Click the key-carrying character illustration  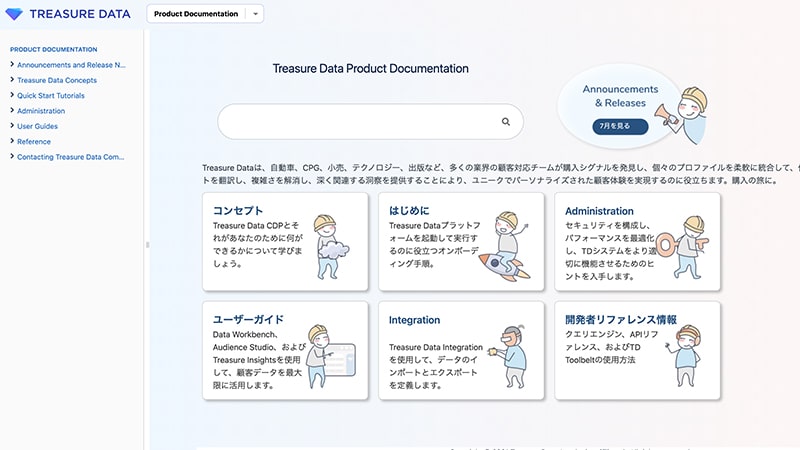683,247
